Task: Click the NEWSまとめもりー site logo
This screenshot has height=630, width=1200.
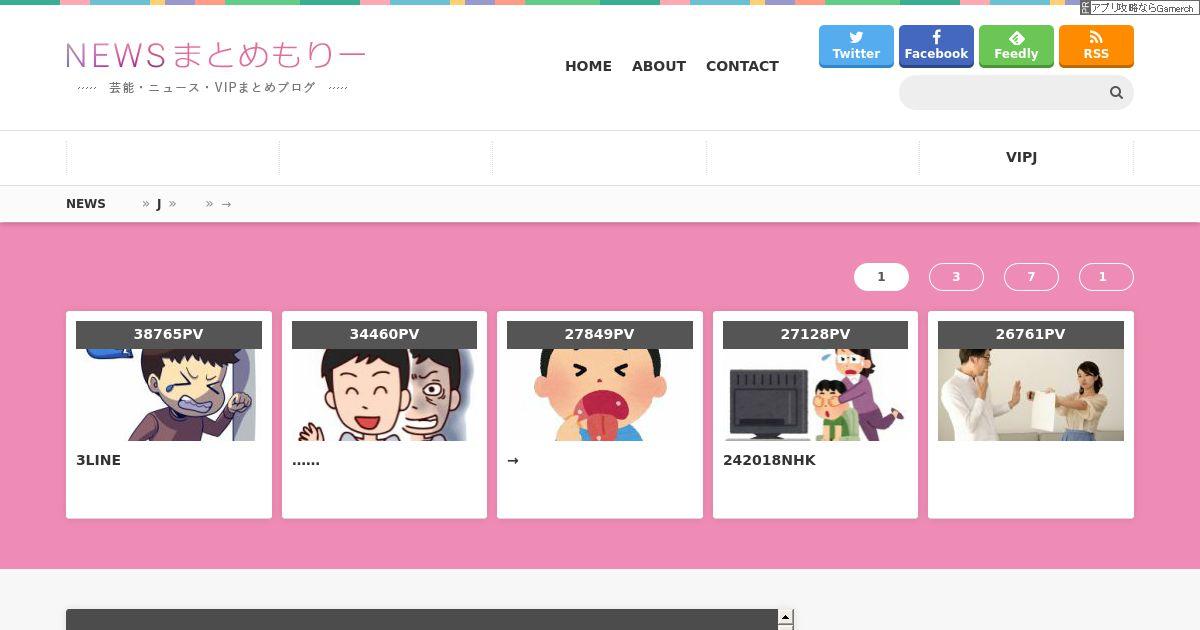Action: pyautogui.click(x=216, y=56)
